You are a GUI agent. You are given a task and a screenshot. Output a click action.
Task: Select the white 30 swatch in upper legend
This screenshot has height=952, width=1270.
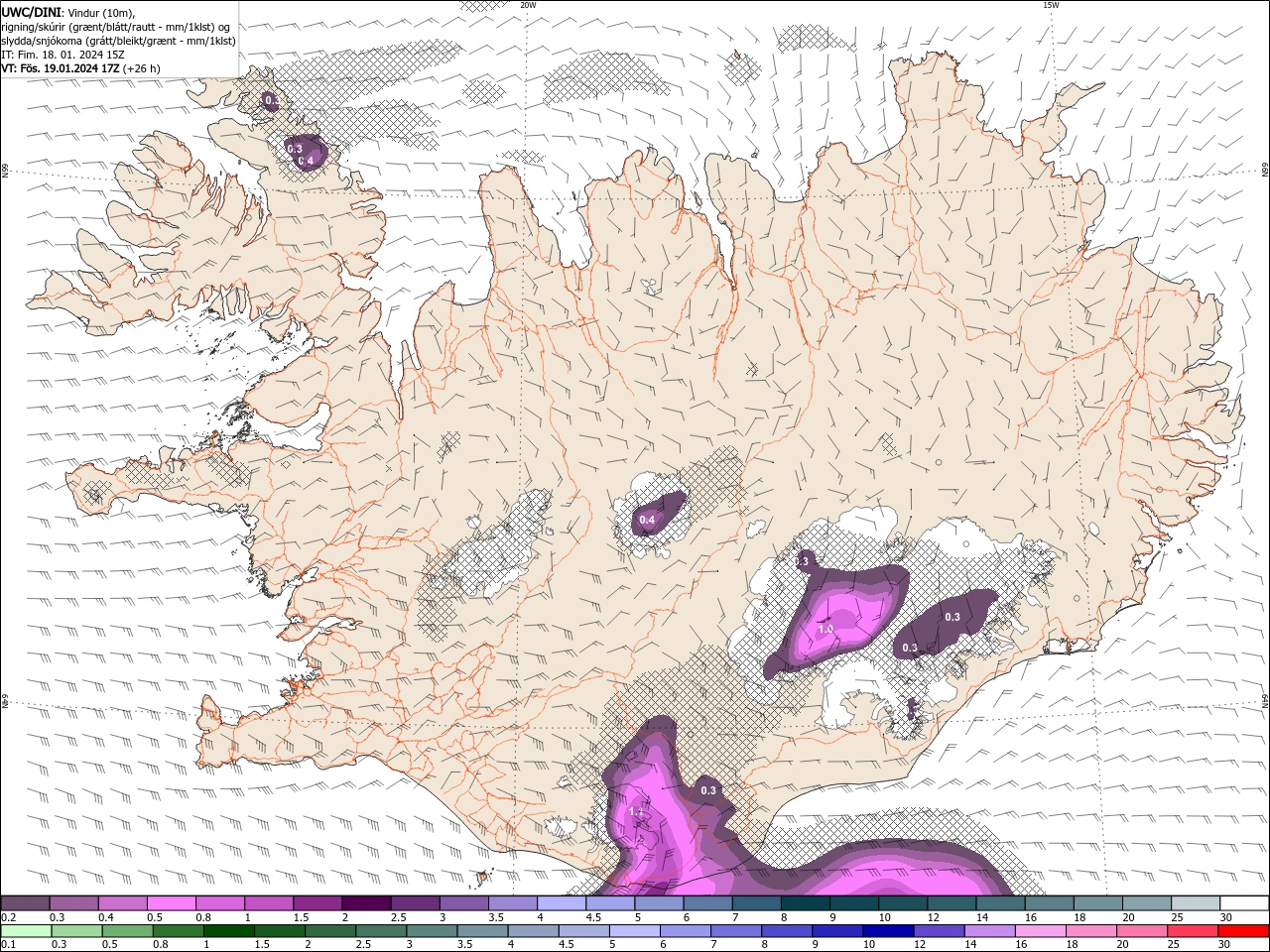[x=1244, y=903]
